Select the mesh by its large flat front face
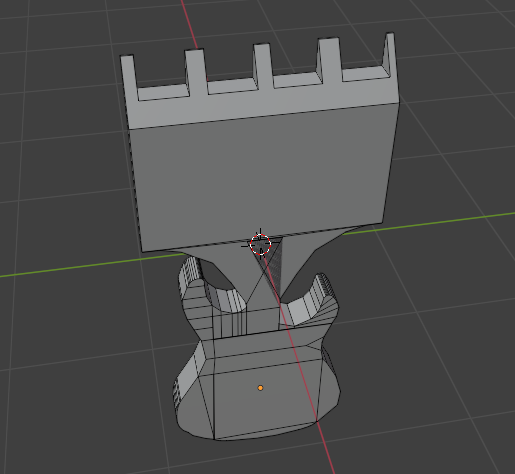Image resolution: width=515 pixels, height=474 pixels. click(x=263, y=177)
